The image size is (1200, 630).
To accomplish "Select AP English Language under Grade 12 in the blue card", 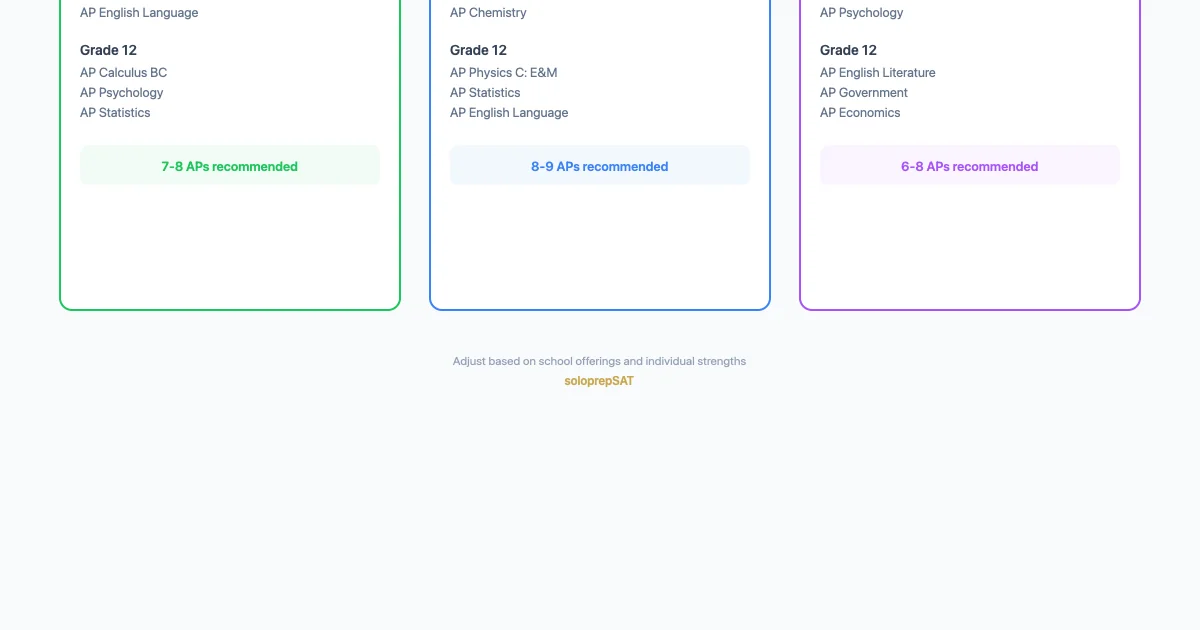I will [509, 113].
